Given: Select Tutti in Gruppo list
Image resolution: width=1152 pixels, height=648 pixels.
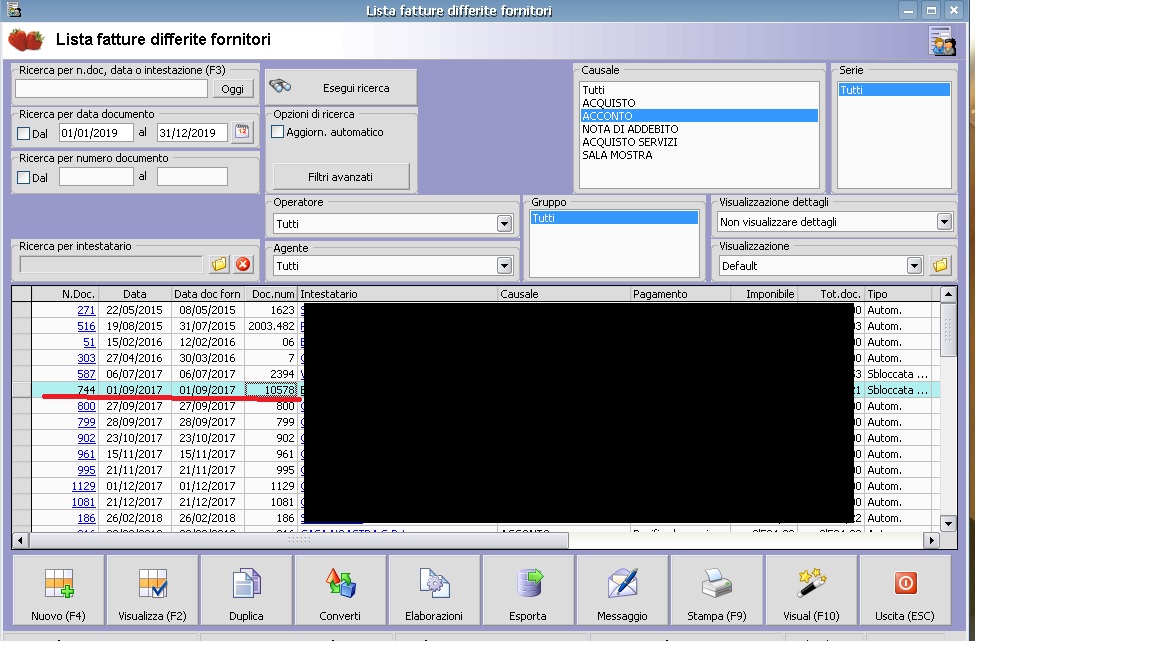Looking at the screenshot, I should coord(613,218).
